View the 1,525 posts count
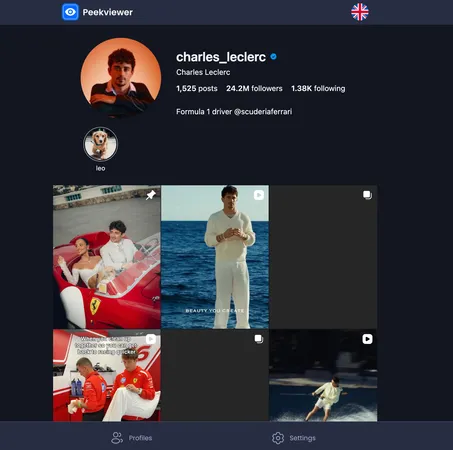The width and height of the screenshot is (453, 450). click(197, 88)
